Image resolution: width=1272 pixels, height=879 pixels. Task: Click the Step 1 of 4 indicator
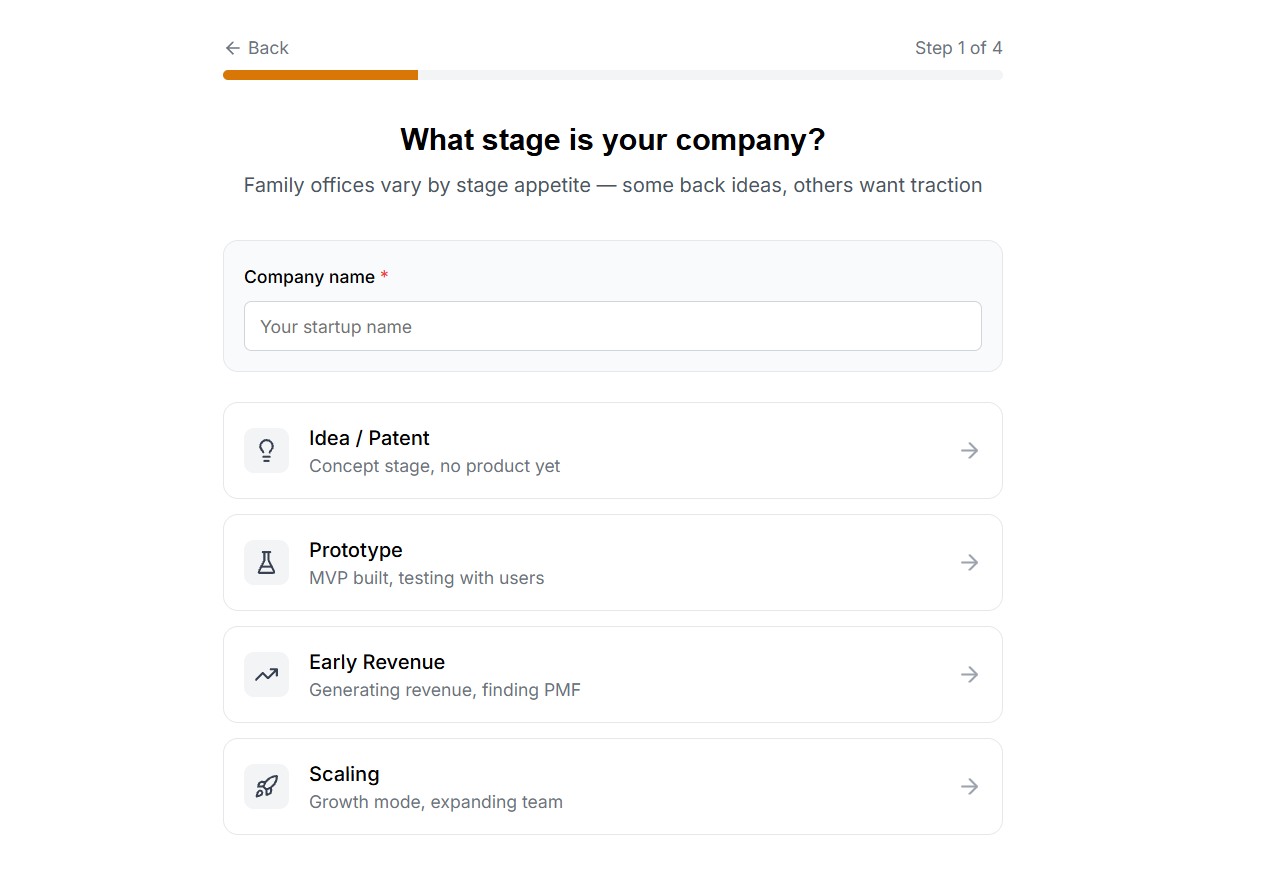coord(958,48)
